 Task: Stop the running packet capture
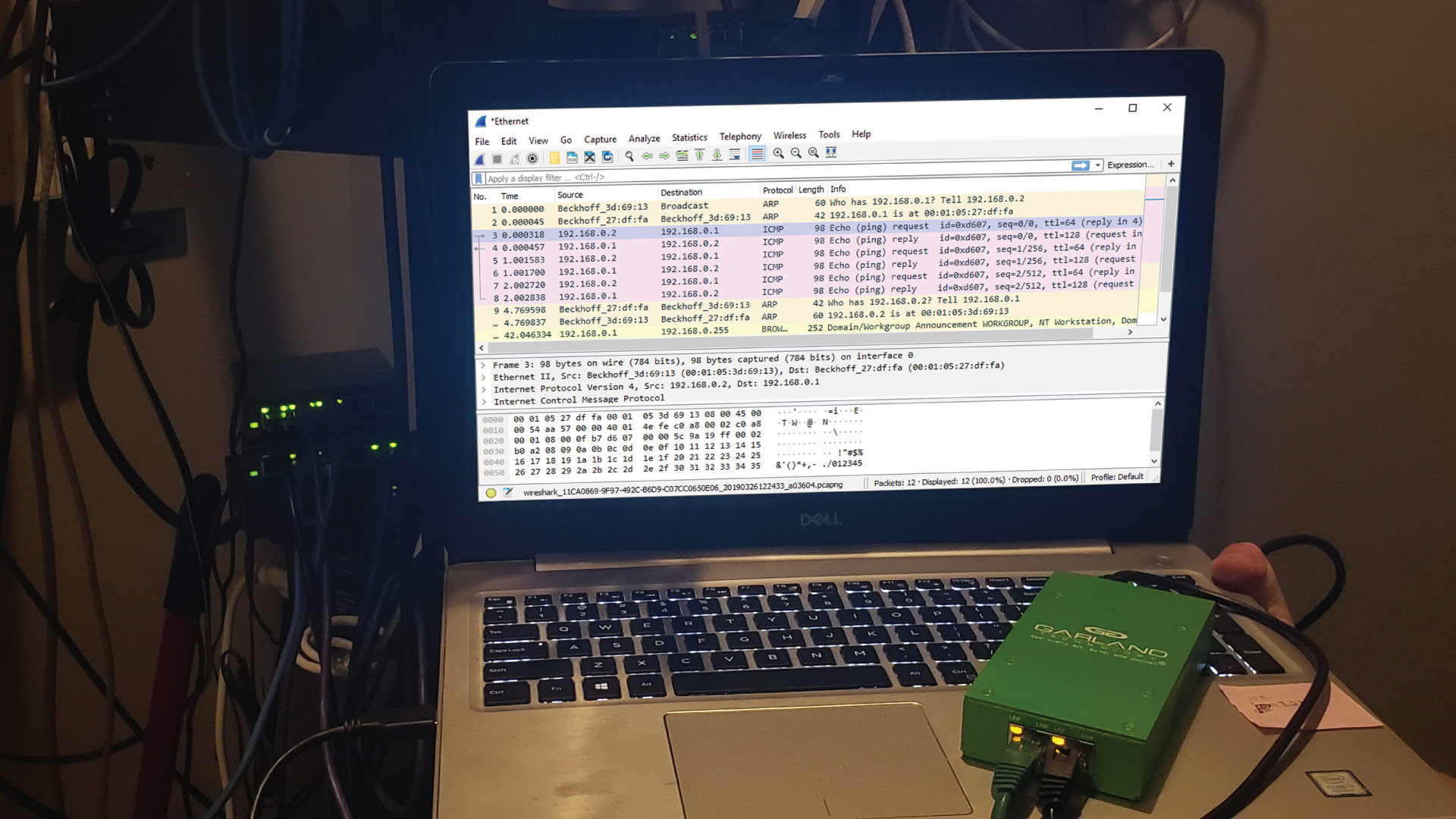click(x=497, y=159)
